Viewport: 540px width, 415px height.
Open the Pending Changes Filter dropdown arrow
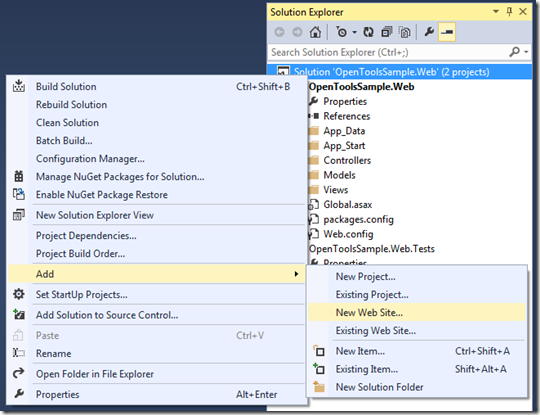(x=354, y=32)
